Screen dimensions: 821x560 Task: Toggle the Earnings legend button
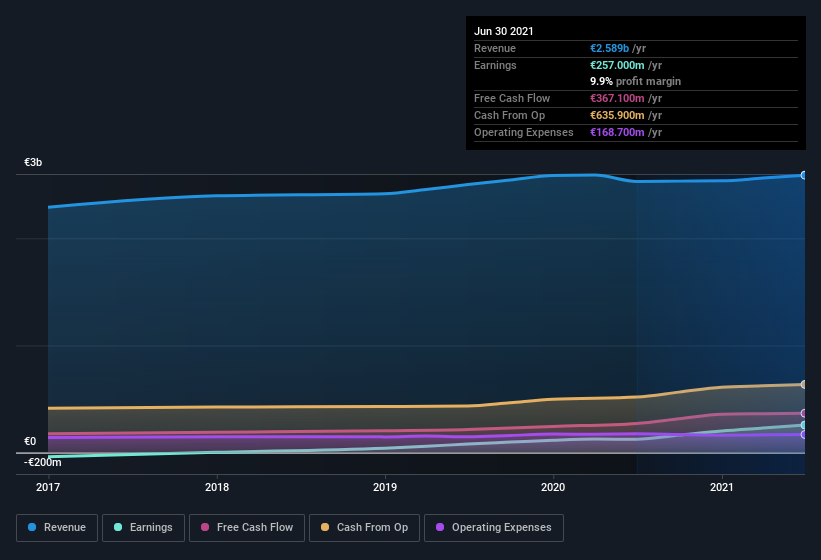point(143,528)
